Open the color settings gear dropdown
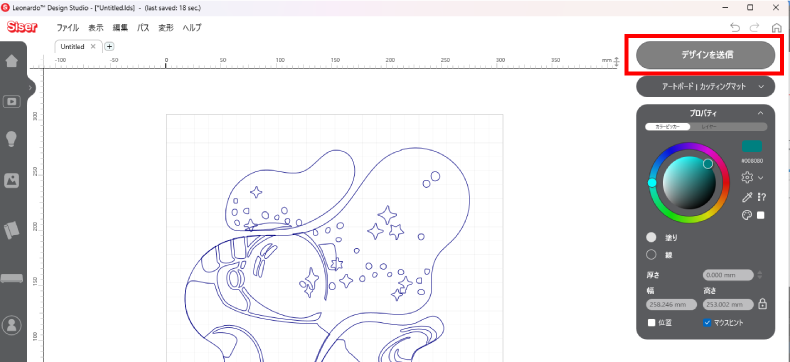The height and width of the screenshot is (362, 790). point(752,177)
